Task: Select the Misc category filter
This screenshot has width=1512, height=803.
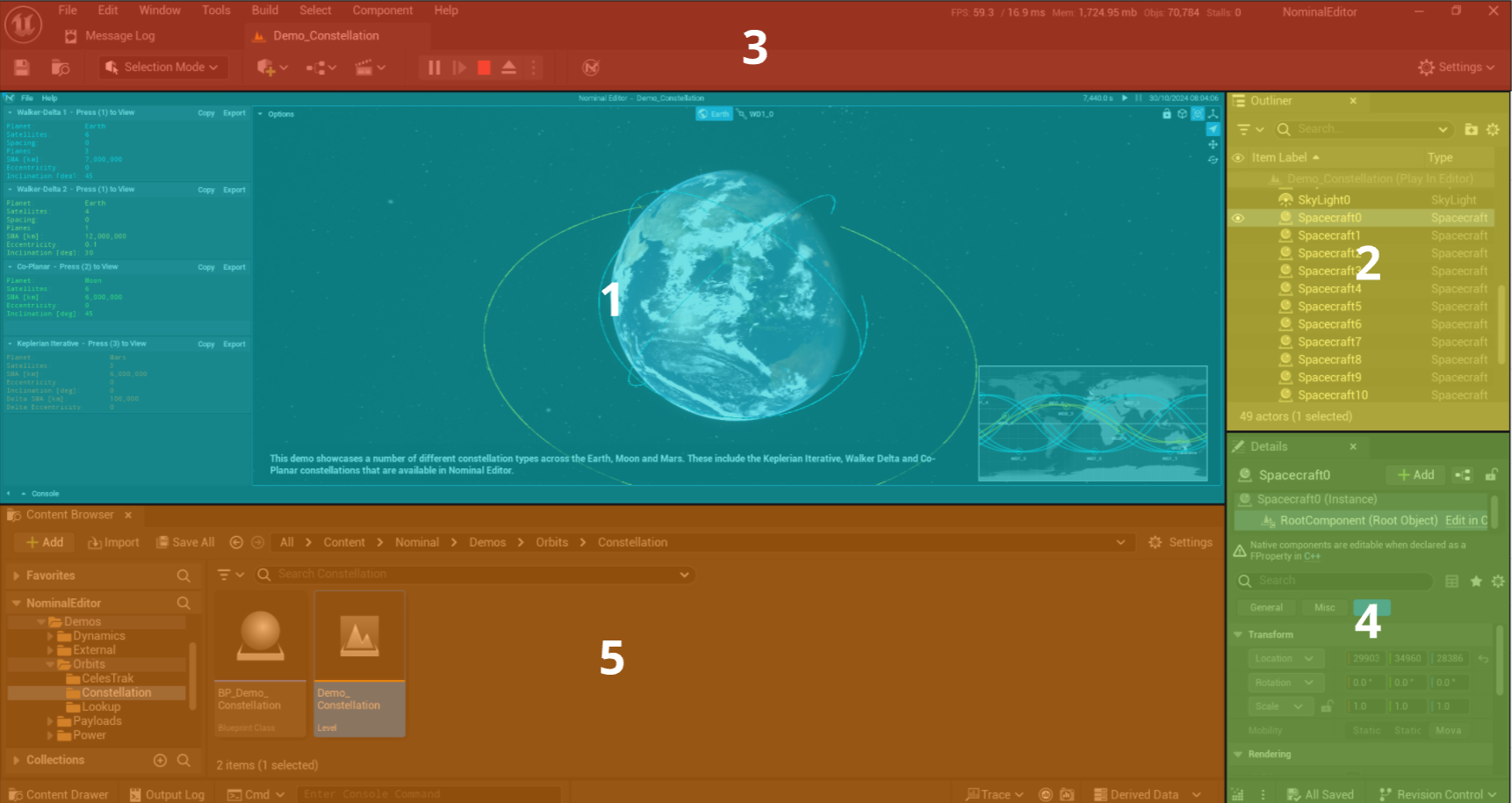Action: coord(1324,607)
